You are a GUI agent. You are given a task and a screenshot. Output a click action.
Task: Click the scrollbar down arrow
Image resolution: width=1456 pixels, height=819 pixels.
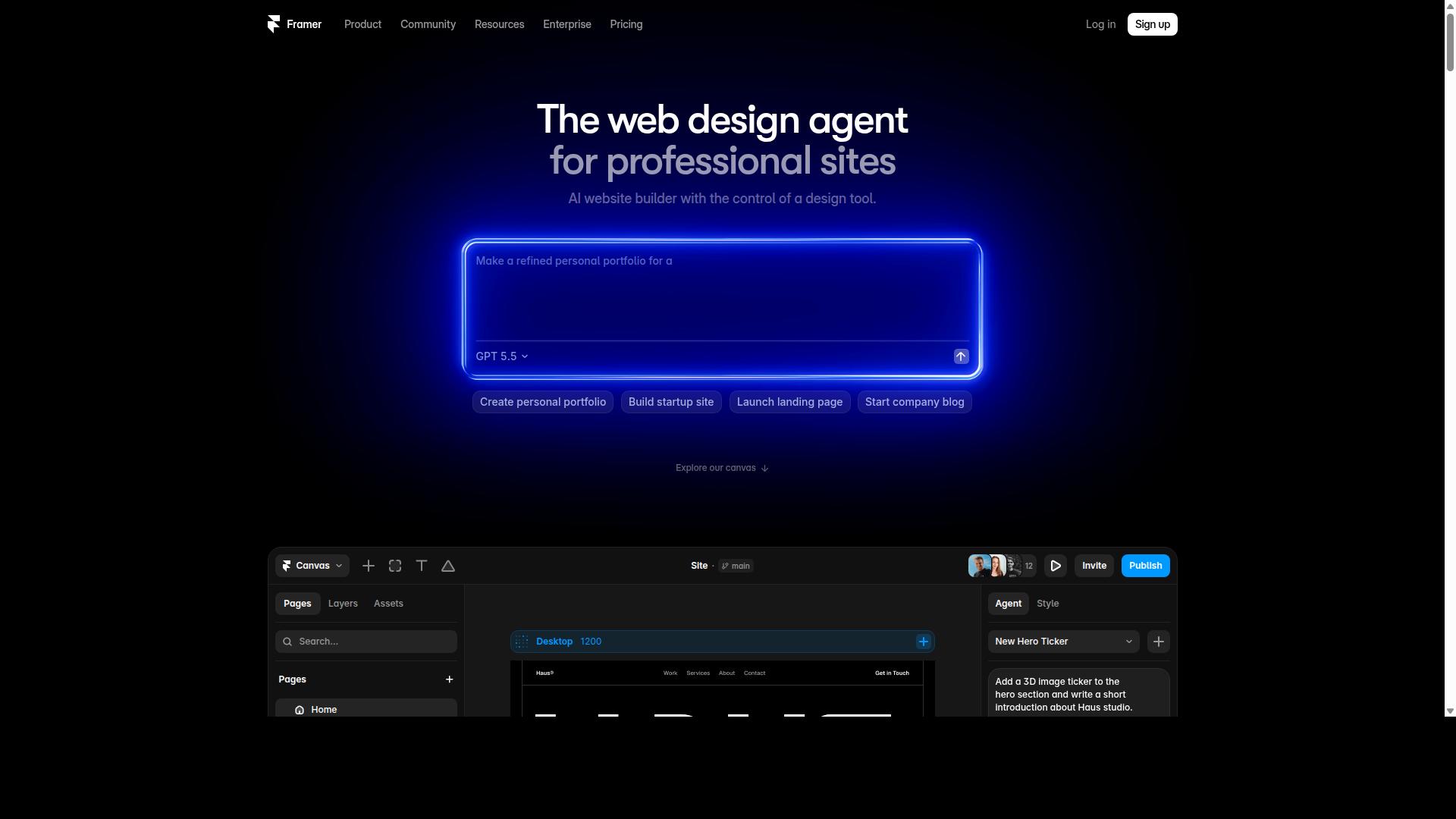click(1450, 711)
